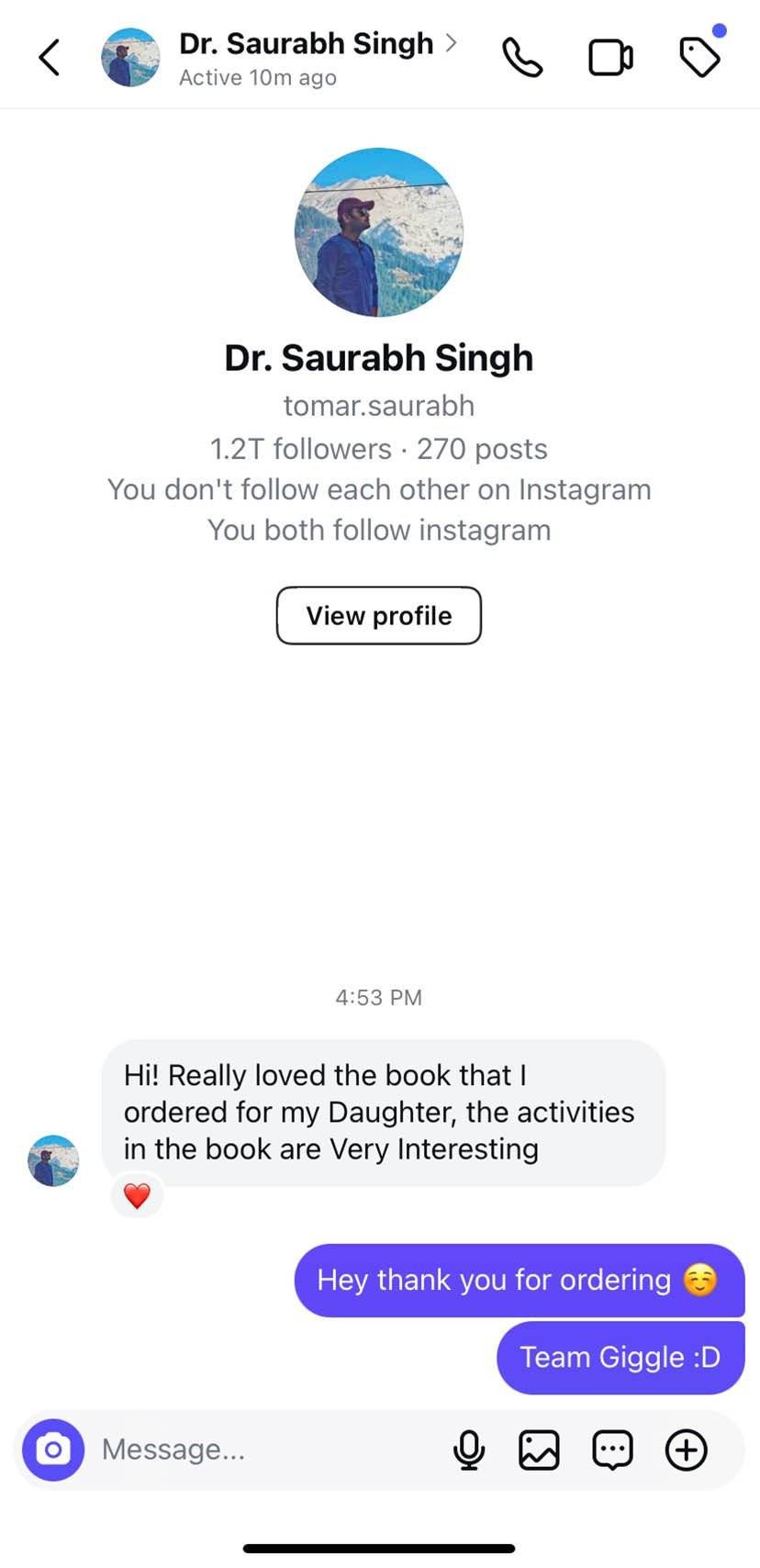This screenshot has height=1568, width=760.
Task: Expand chat details via chevron beside name
Action: click(451, 43)
